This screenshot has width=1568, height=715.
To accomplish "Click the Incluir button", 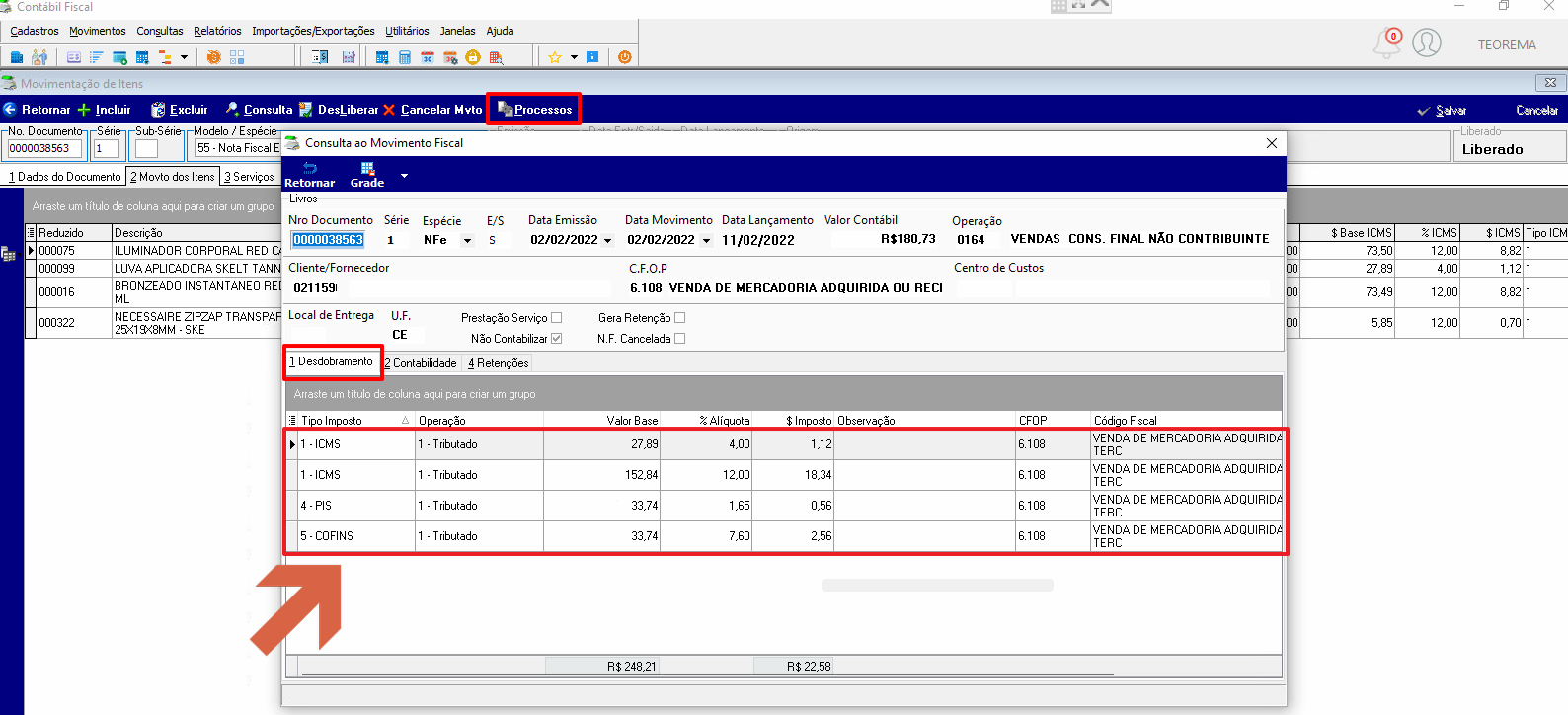I will coord(105,110).
